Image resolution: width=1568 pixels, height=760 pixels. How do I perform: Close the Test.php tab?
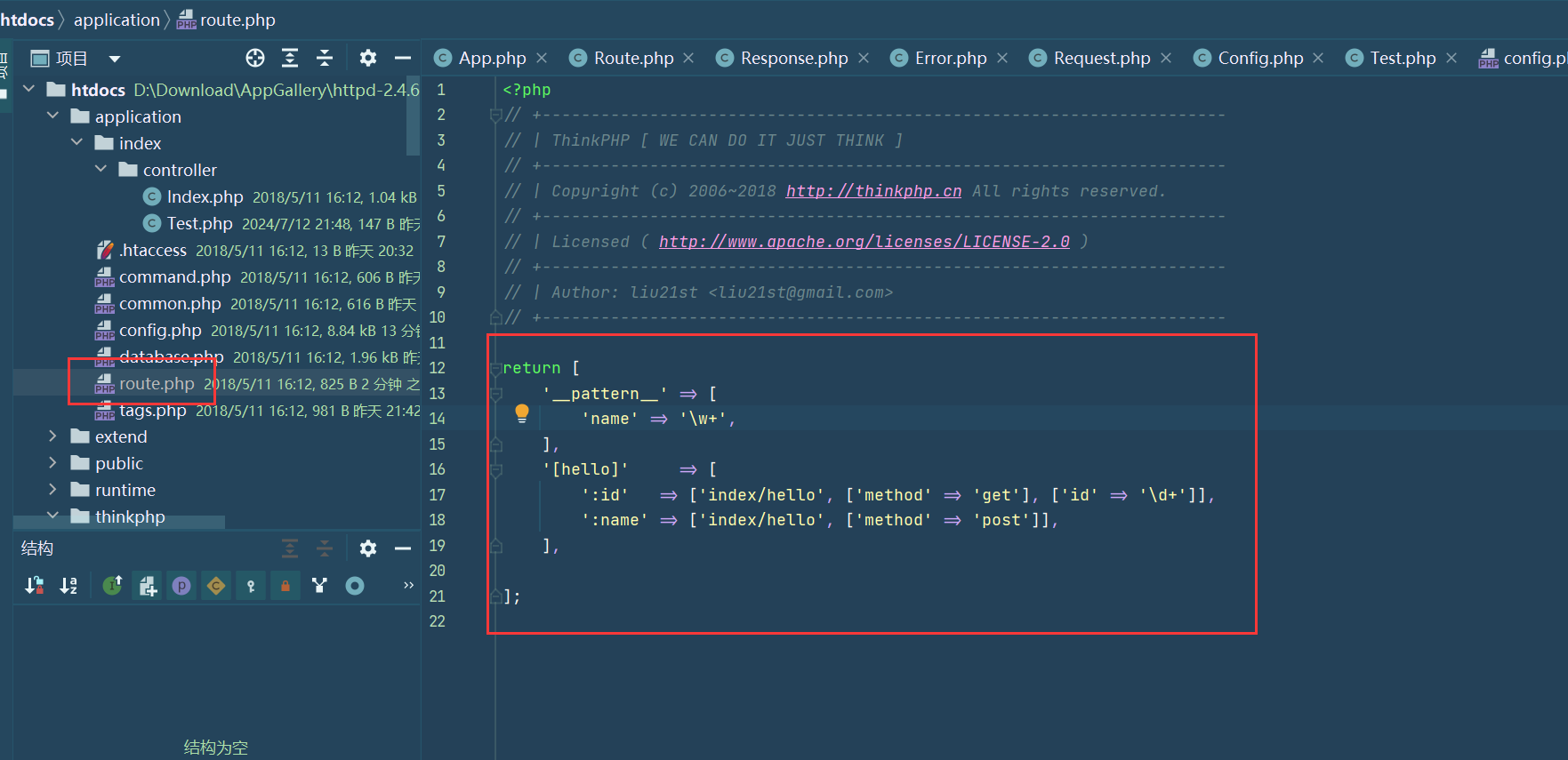click(x=1451, y=58)
